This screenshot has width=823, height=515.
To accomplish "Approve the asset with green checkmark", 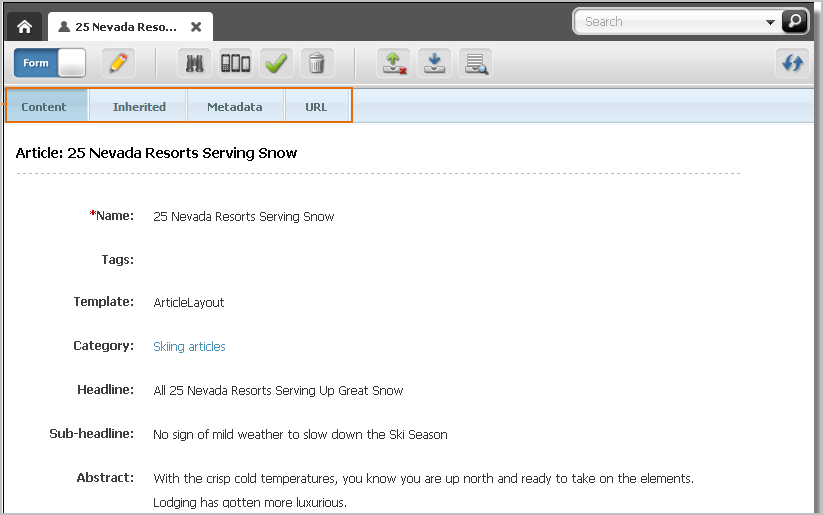I will (276, 64).
